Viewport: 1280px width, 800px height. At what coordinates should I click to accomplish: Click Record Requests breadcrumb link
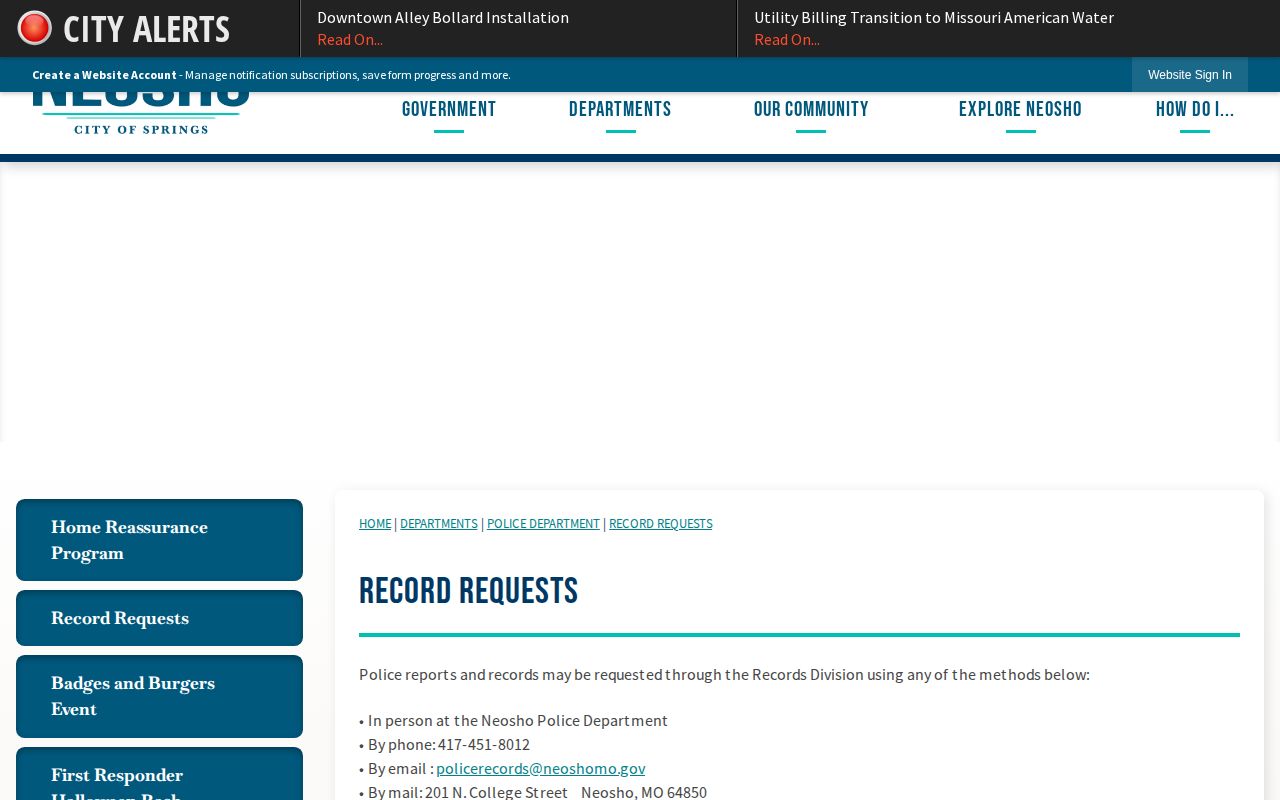coord(661,524)
